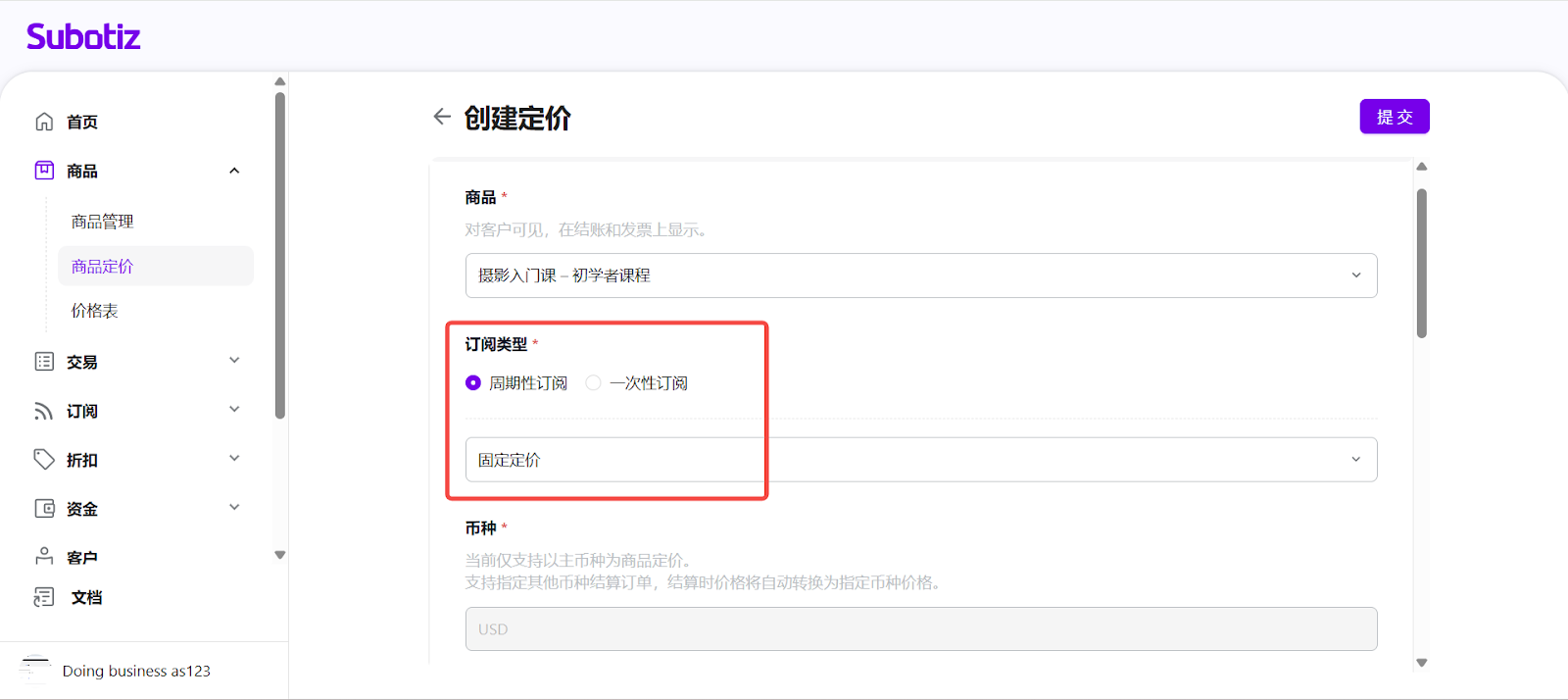
Task: Collapse the 商品 sidebar section chevron
Action: (x=234, y=171)
